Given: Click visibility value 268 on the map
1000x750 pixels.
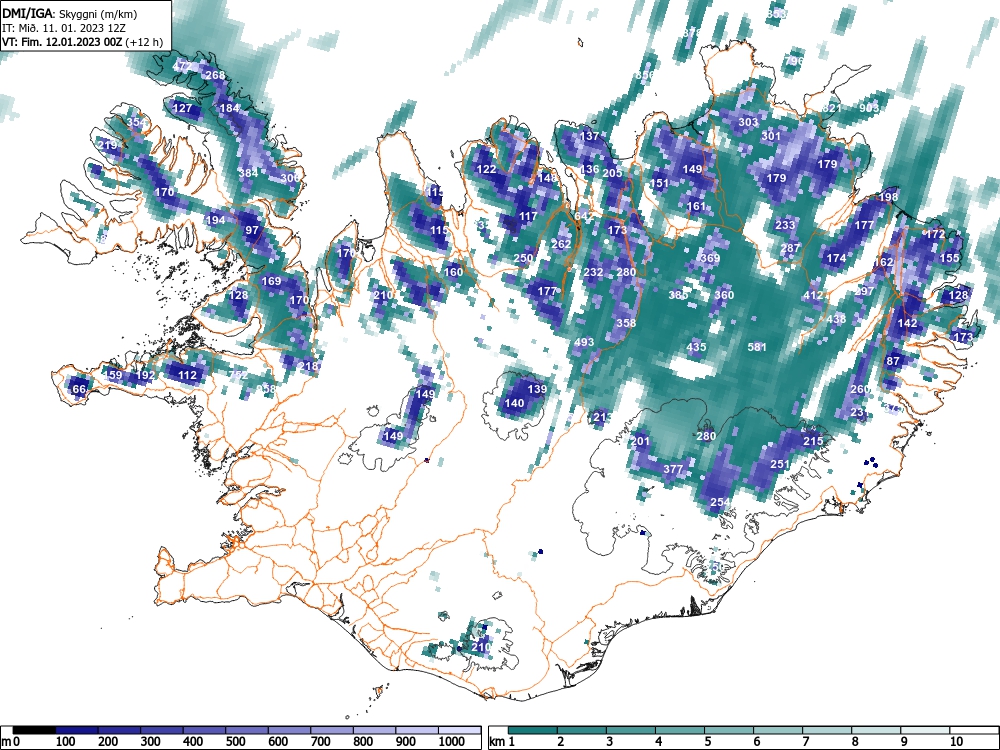Looking at the screenshot, I should pos(215,75).
